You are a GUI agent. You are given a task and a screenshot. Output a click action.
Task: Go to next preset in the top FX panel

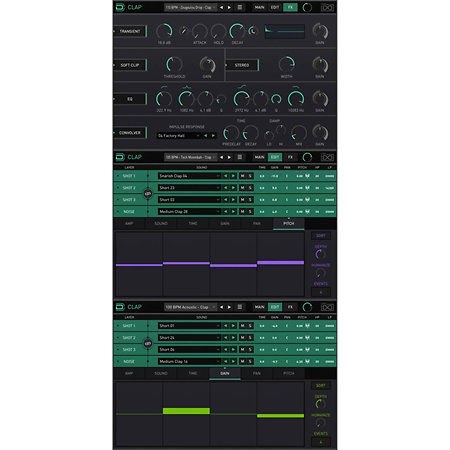(x=229, y=7)
